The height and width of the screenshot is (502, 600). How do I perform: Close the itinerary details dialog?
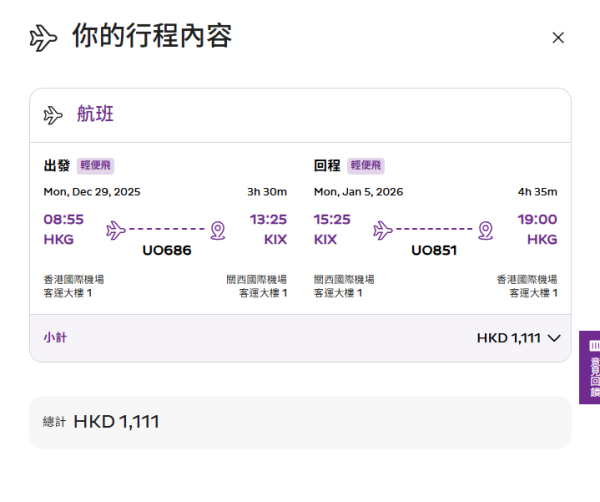tap(558, 37)
